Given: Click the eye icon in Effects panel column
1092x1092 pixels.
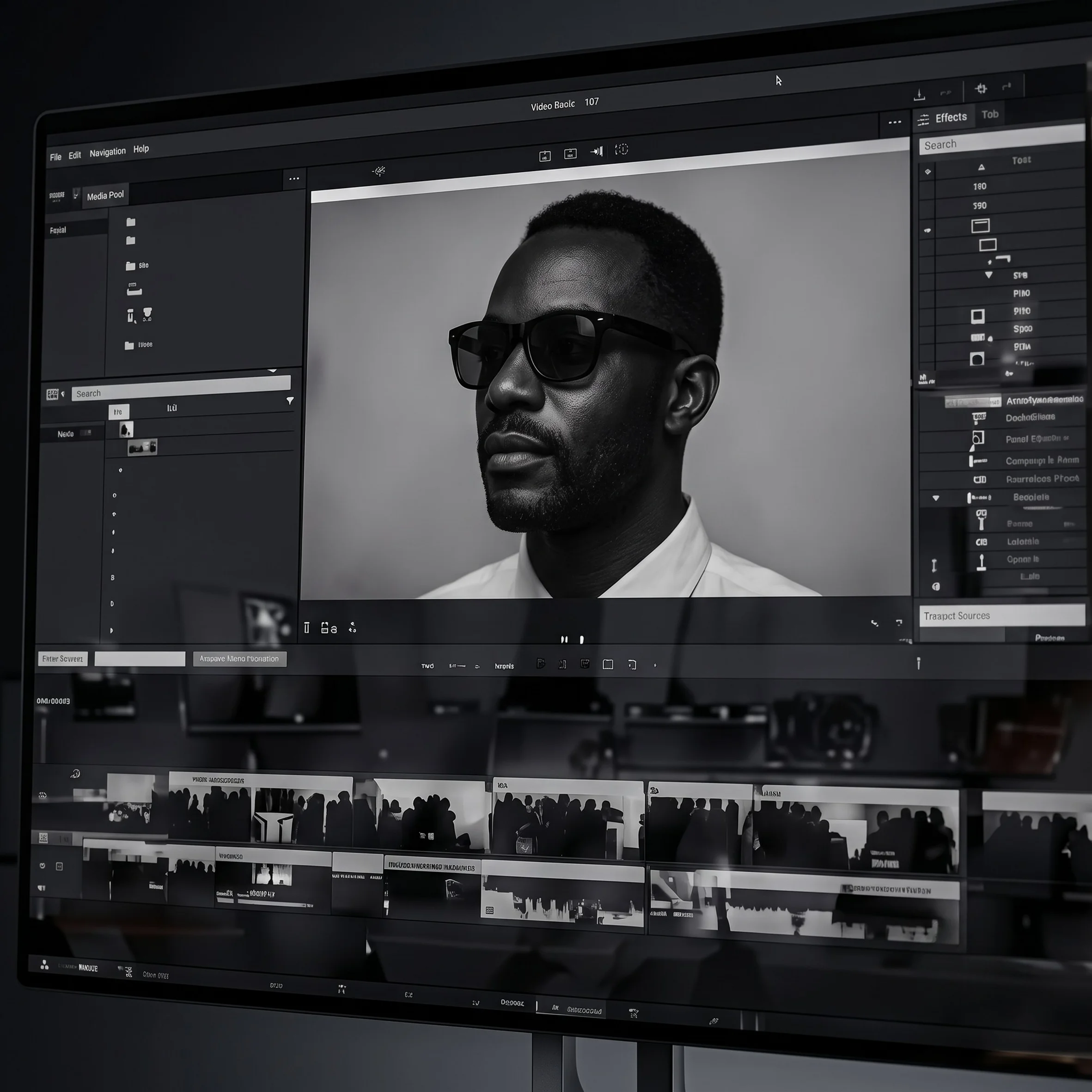Looking at the screenshot, I should pyautogui.click(x=927, y=230).
